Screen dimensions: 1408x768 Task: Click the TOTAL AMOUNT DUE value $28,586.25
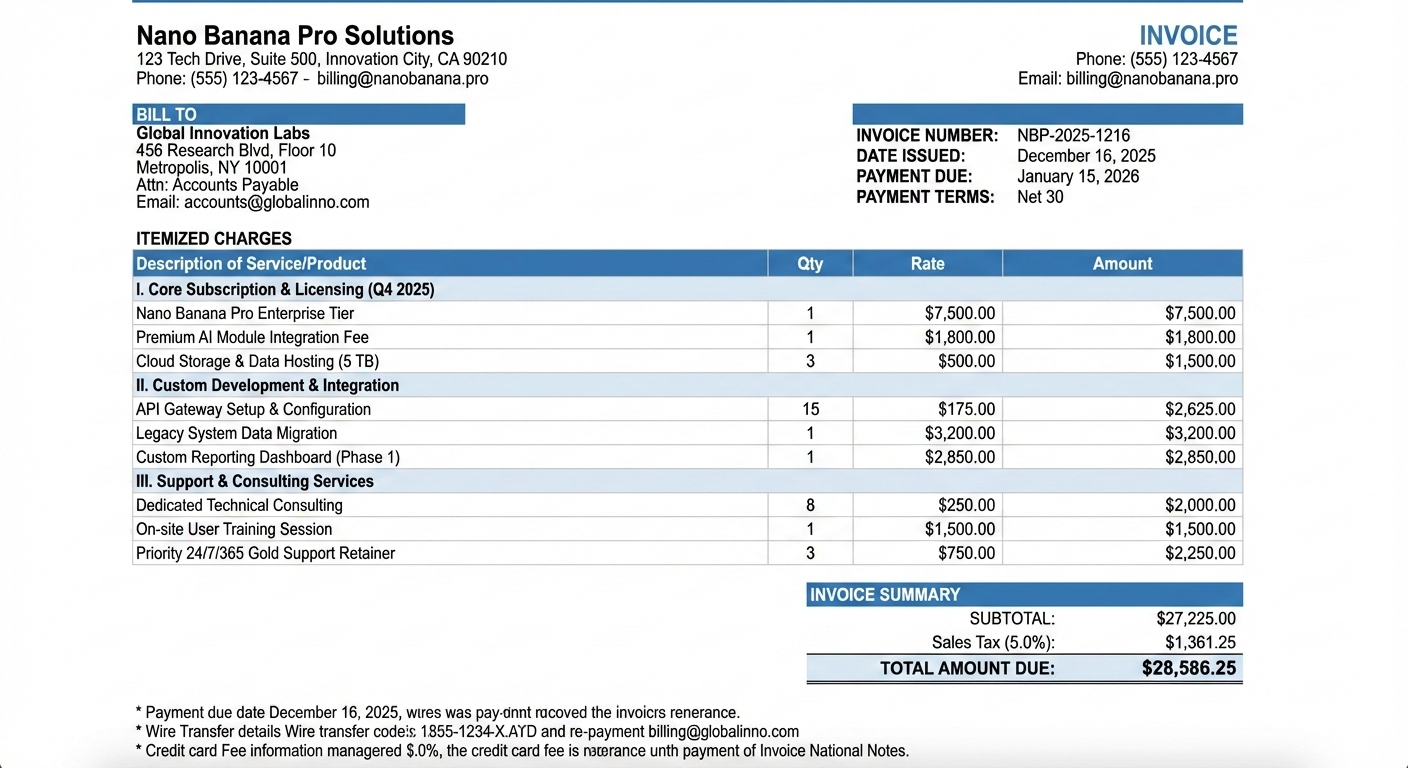(x=1189, y=667)
